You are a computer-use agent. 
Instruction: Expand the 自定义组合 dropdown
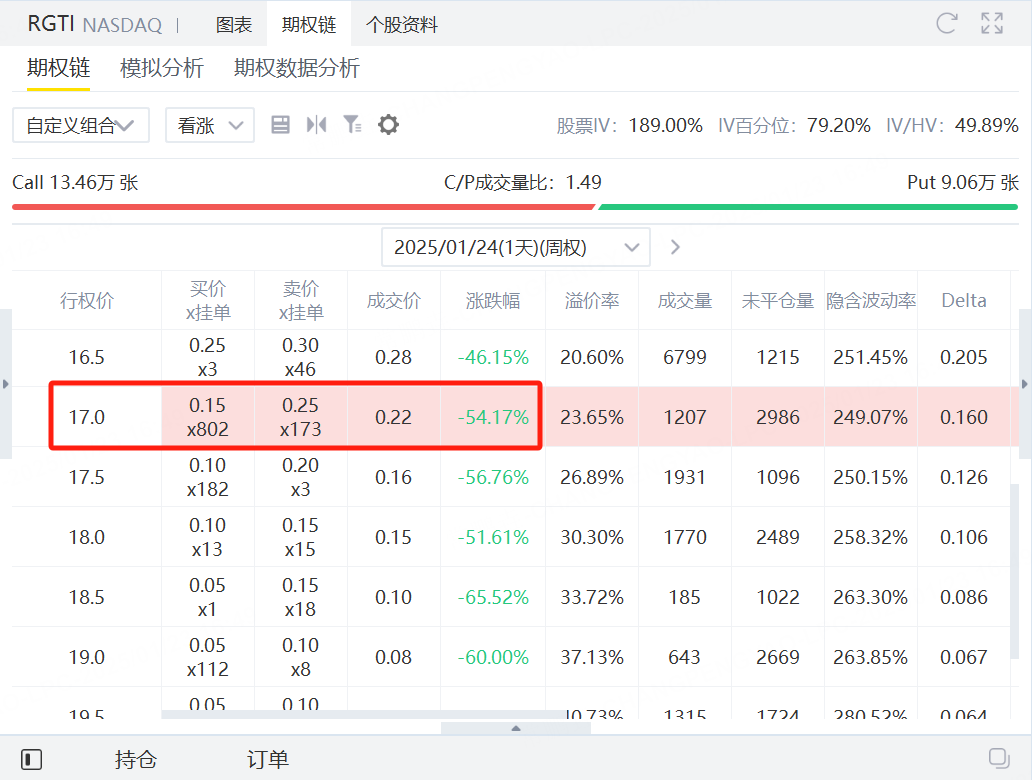[x=81, y=125]
